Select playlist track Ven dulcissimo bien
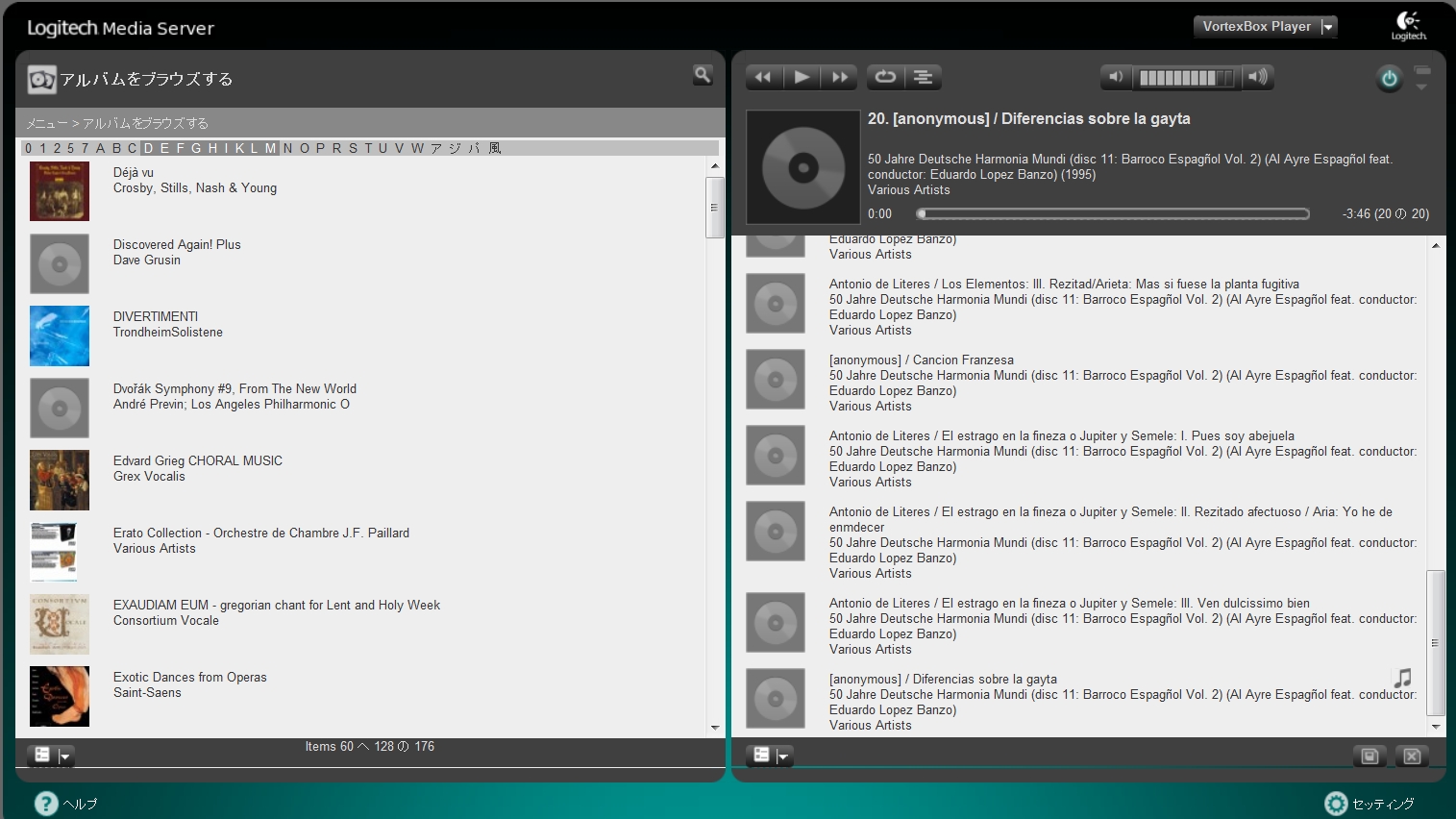The image size is (1456, 819). coord(1070,604)
